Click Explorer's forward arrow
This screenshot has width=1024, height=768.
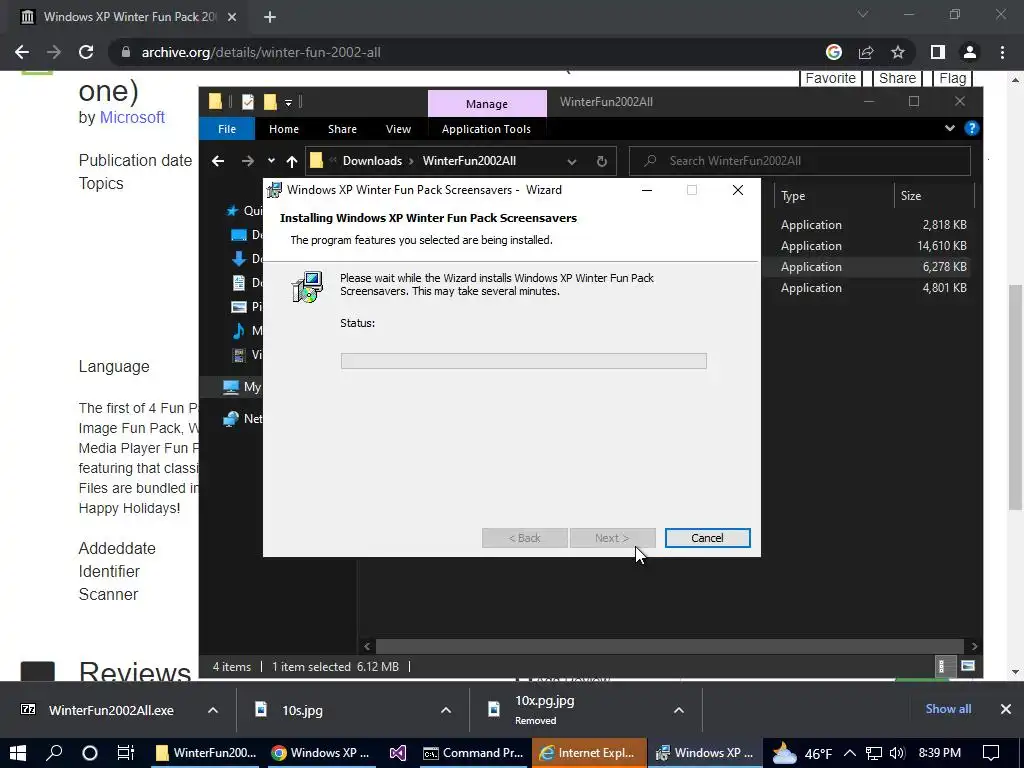coord(248,161)
